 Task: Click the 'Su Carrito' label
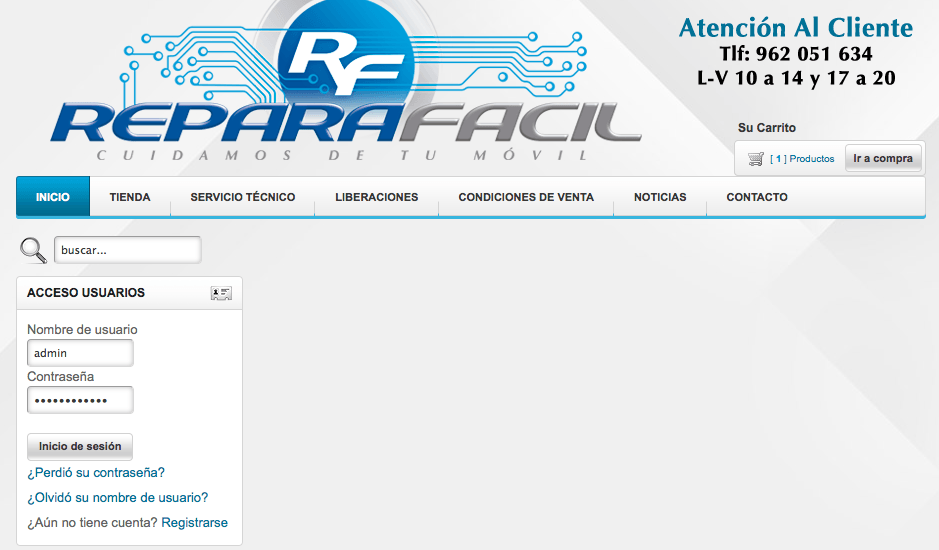pyautogui.click(x=767, y=128)
